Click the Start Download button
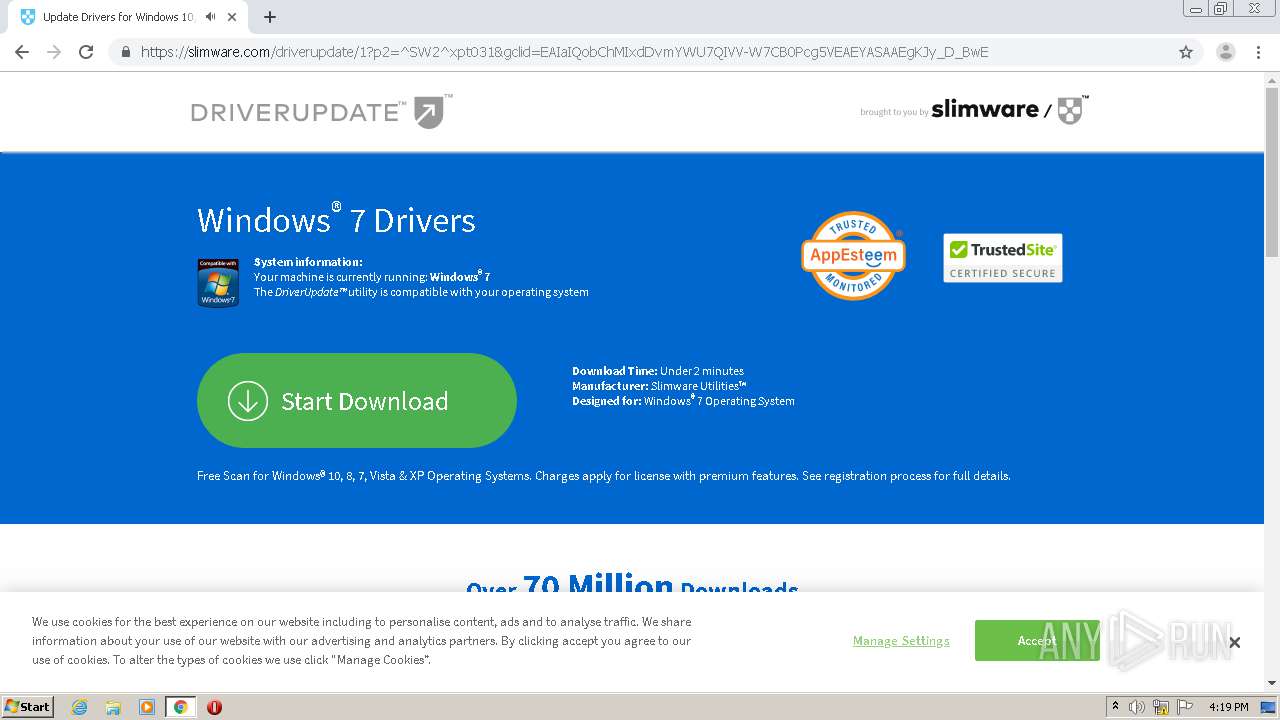This screenshot has height=720, width=1280. [x=357, y=400]
